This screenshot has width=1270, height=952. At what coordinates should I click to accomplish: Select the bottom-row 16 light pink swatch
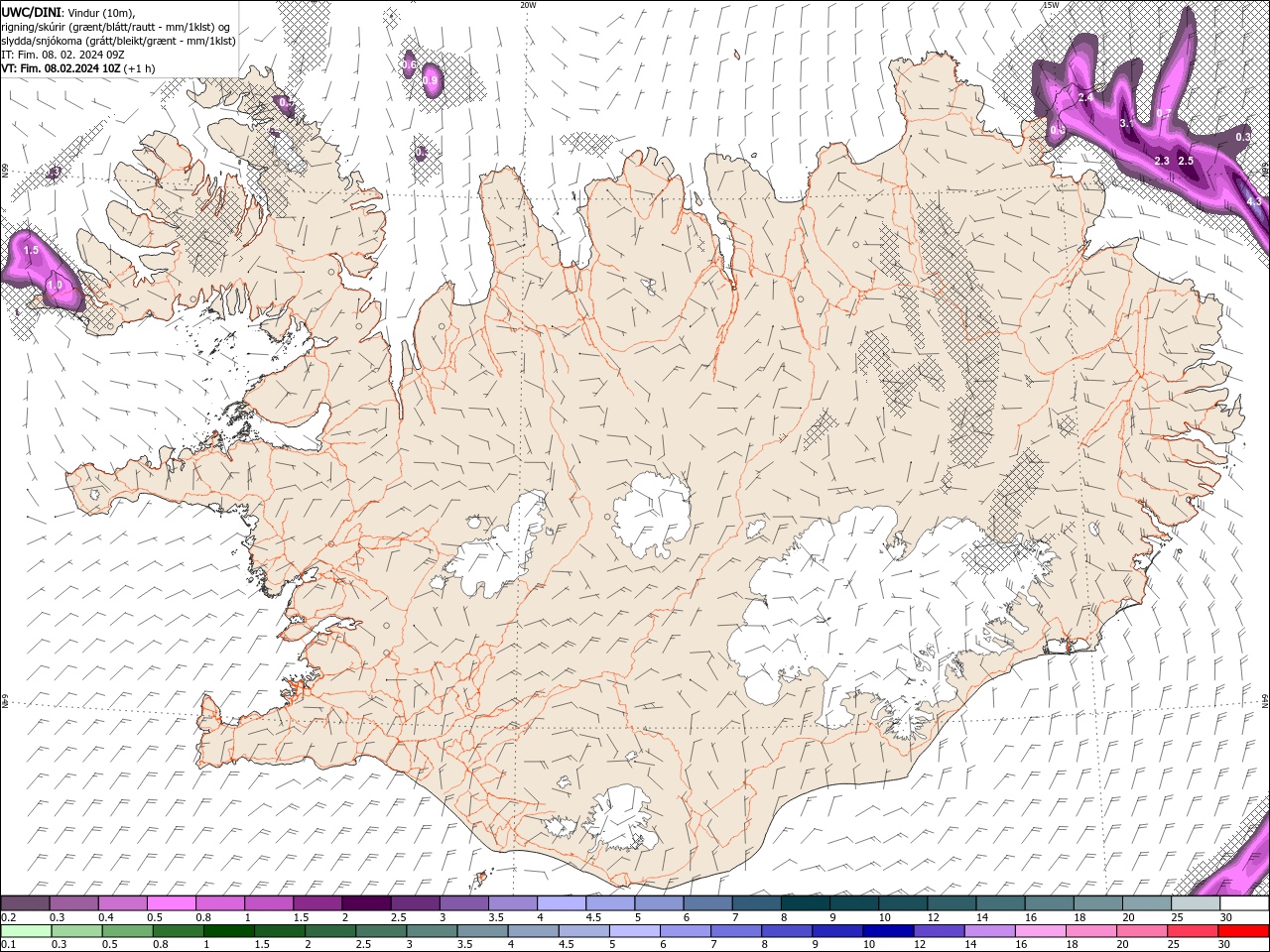coord(1040,931)
